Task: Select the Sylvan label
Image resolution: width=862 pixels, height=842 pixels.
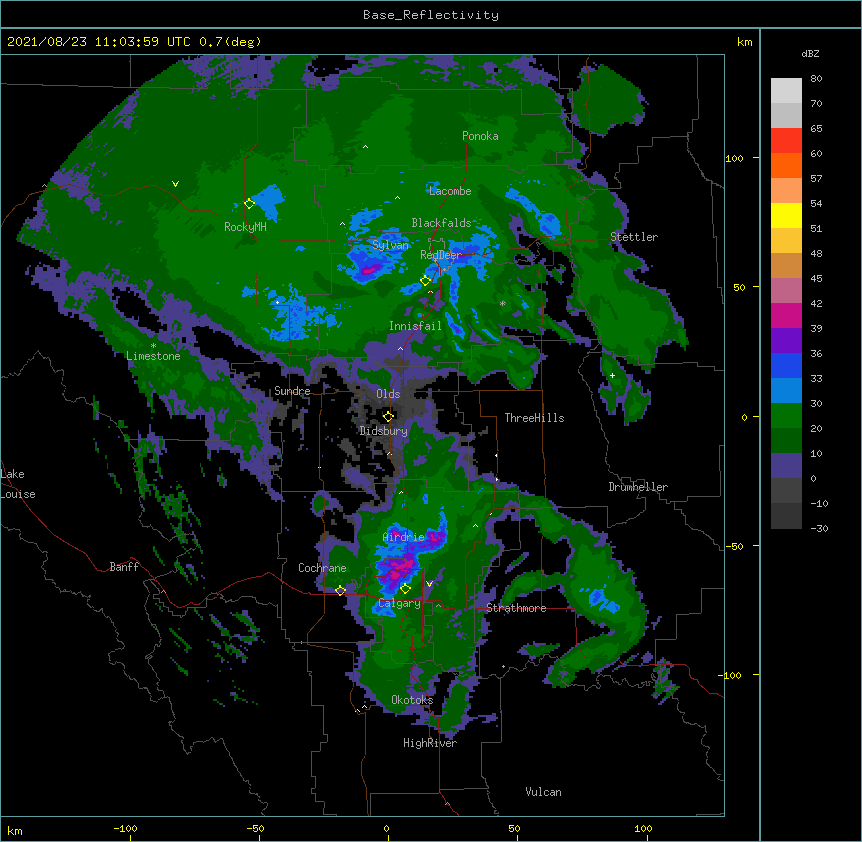Action: (390, 245)
